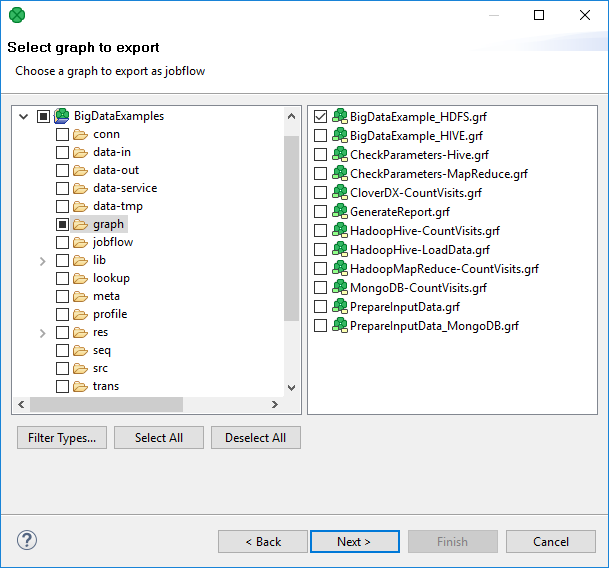Click the MongoDB-CountVisits.grf graph icon
This screenshot has height=568, width=609.
tap(339, 288)
